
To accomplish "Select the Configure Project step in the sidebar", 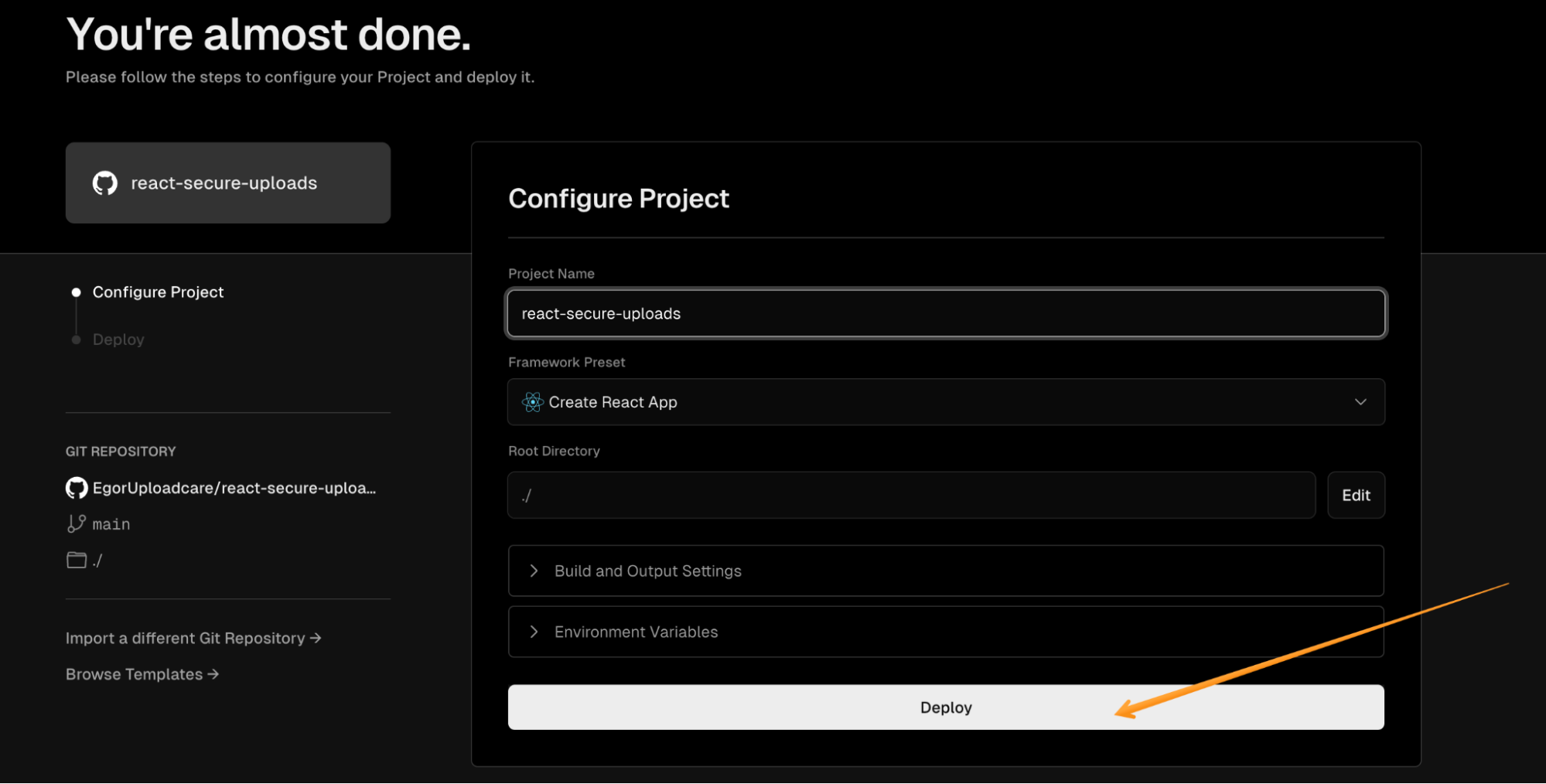I will point(158,292).
